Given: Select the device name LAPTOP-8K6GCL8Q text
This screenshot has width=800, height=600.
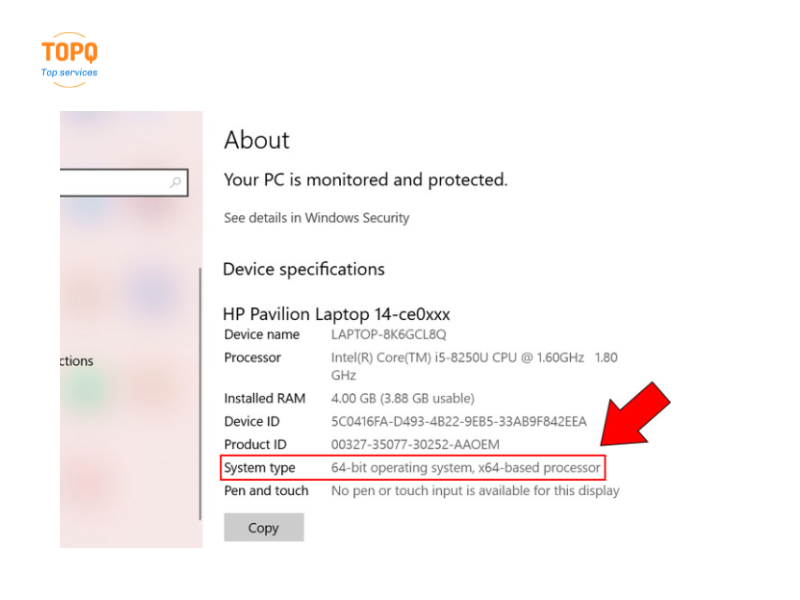Looking at the screenshot, I should 388,334.
